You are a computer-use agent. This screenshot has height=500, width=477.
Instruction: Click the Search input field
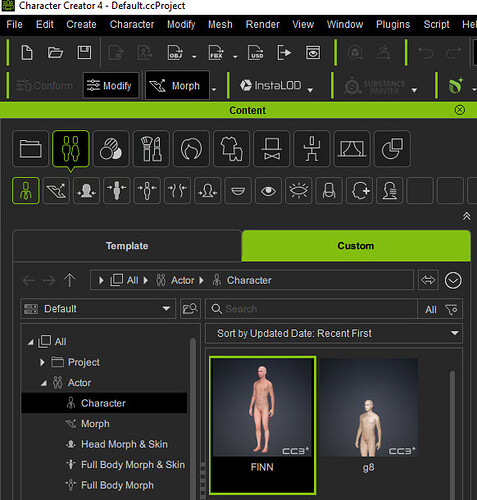(x=311, y=309)
